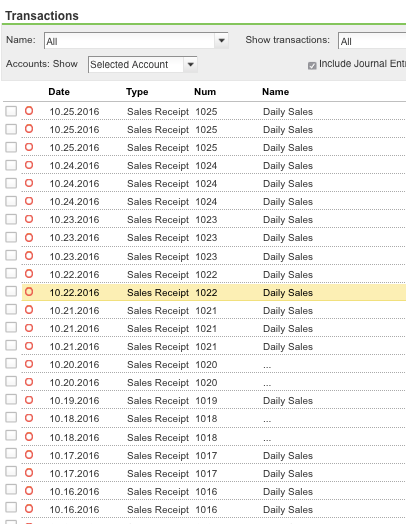Click the red circle on the topmost 10.25.2016 row
Image resolution: width=406 pixels, height=524 pixels.
[29, 111]
